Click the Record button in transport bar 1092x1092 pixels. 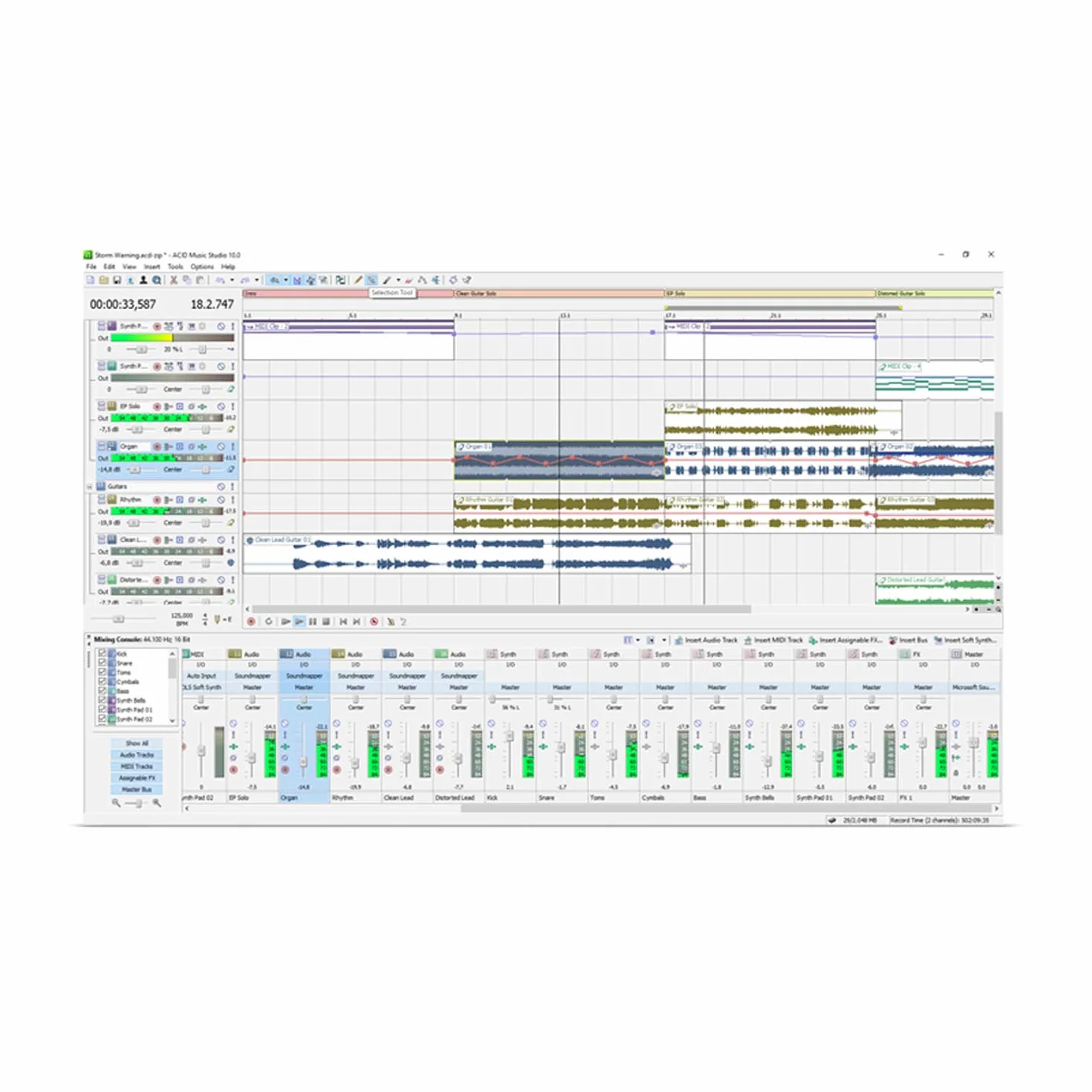pyautogui.click(x=251, y=621)
